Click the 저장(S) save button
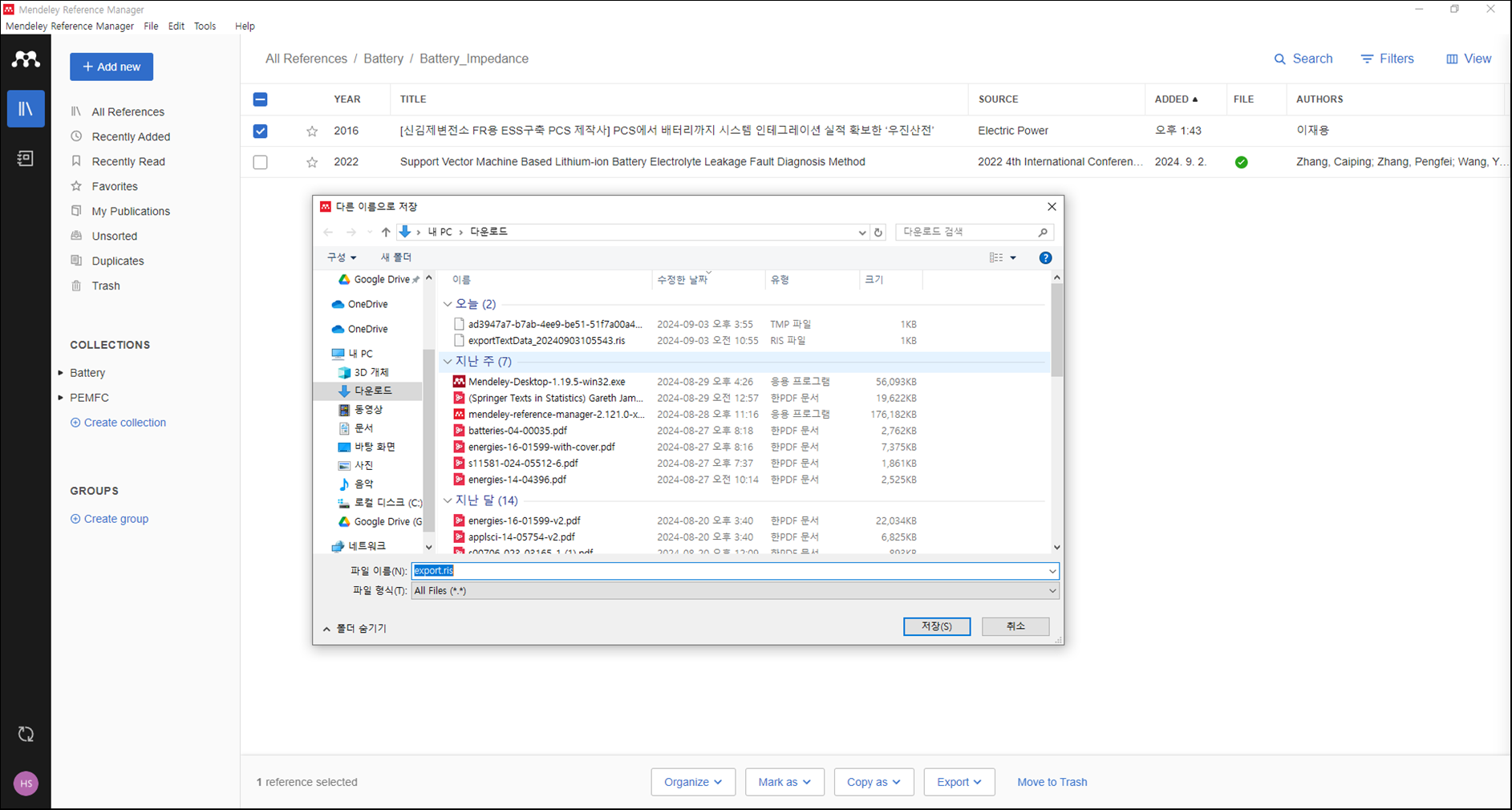The image size is (1512, 810). [x=936, y=626]
